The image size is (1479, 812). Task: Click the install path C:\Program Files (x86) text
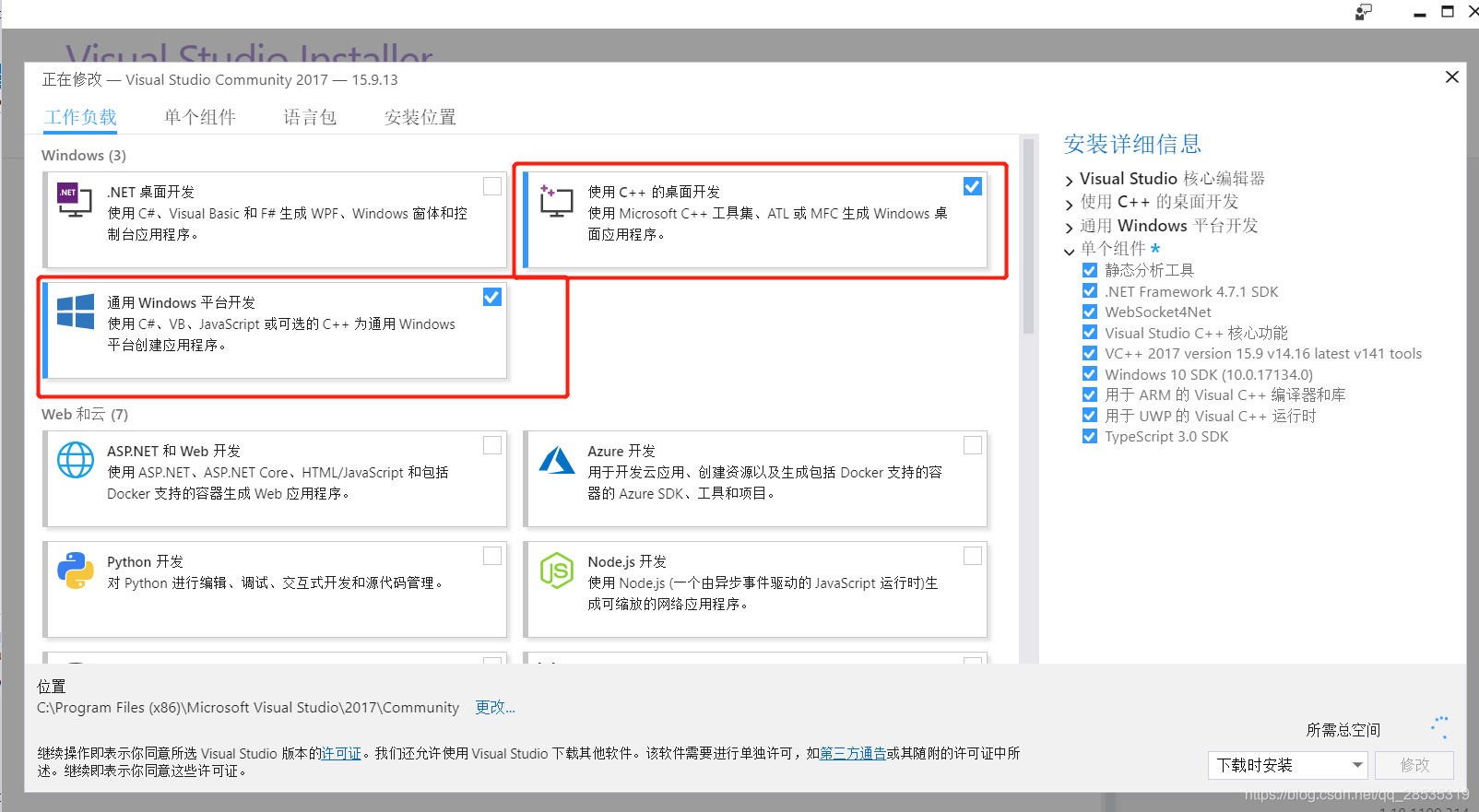[x=248, y=707]
